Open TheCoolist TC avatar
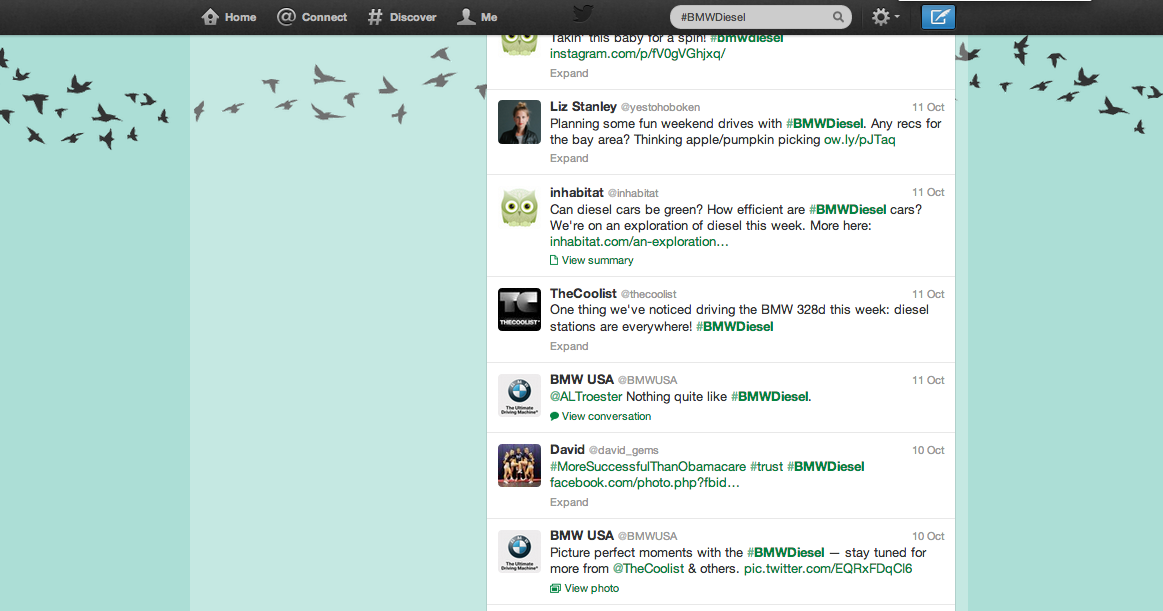This screenshot has height=611, width=1163. (x=519, y=308)
